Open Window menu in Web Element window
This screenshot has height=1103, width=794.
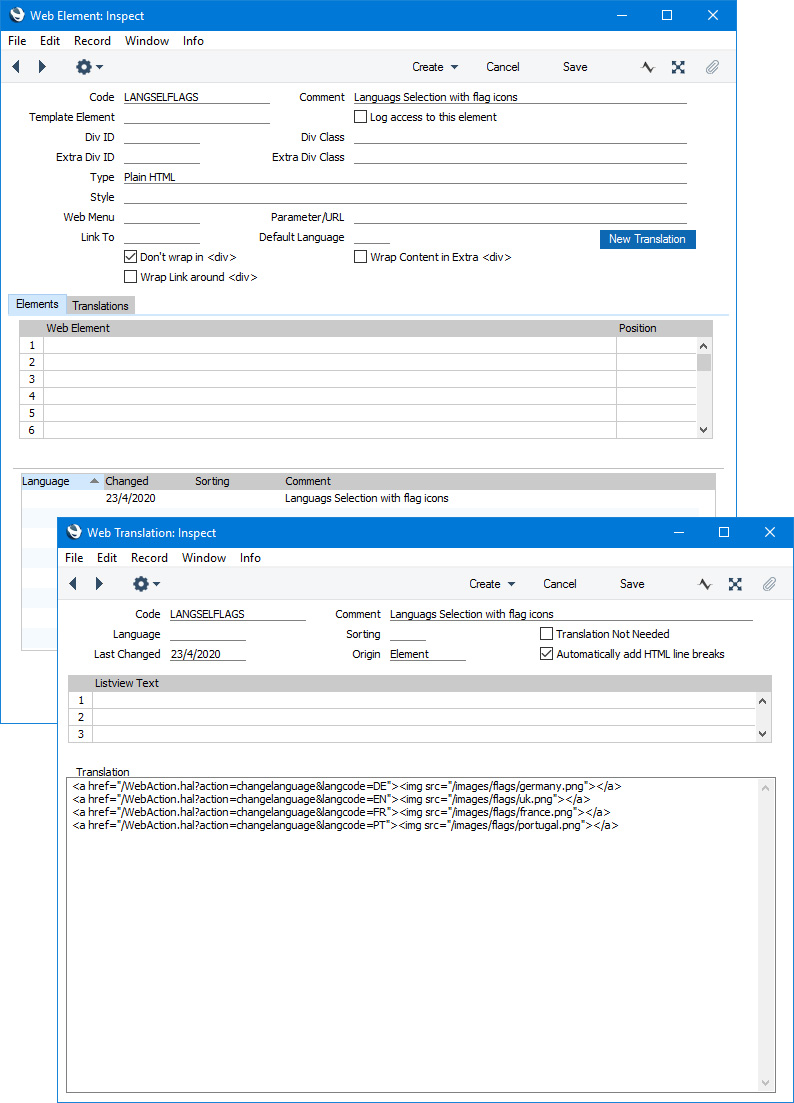tap(147, 41)
